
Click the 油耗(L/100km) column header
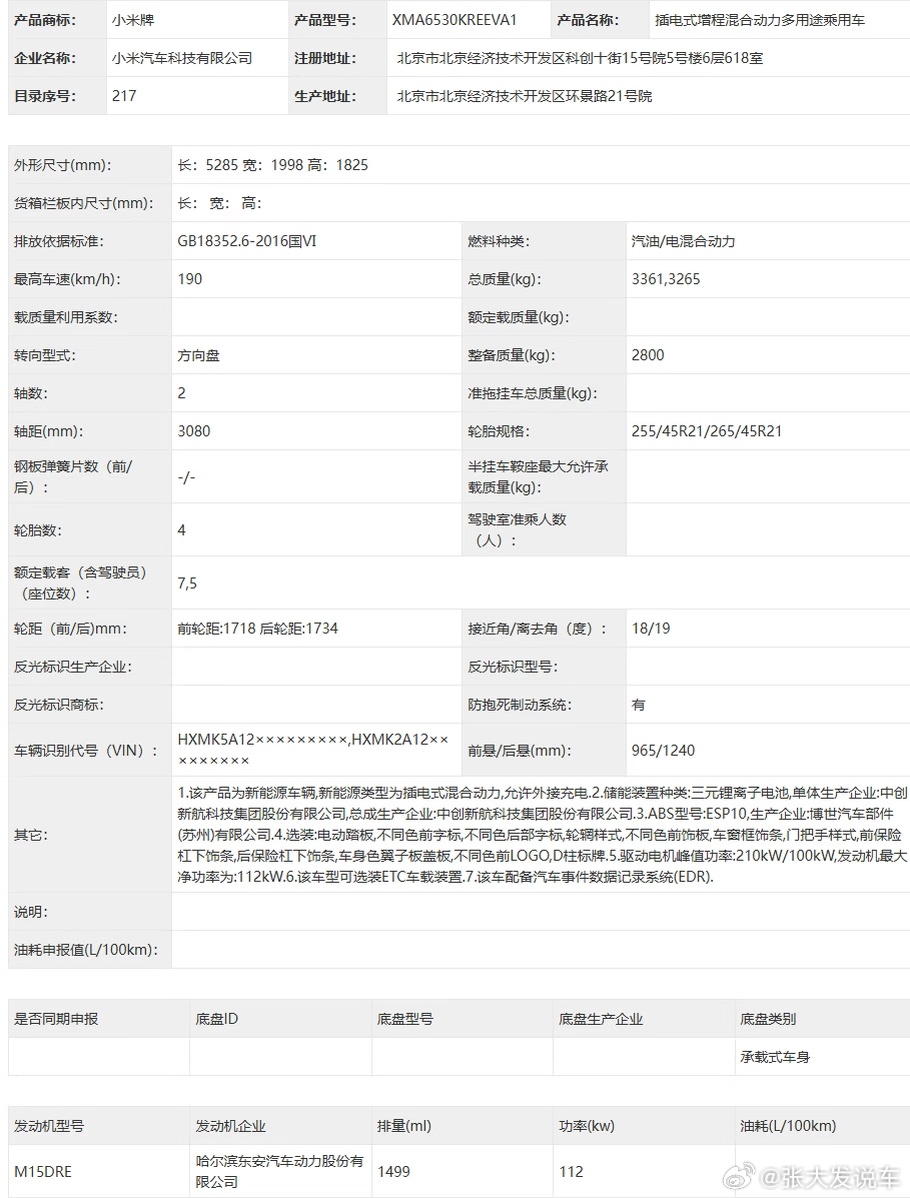click(788, 1125)
